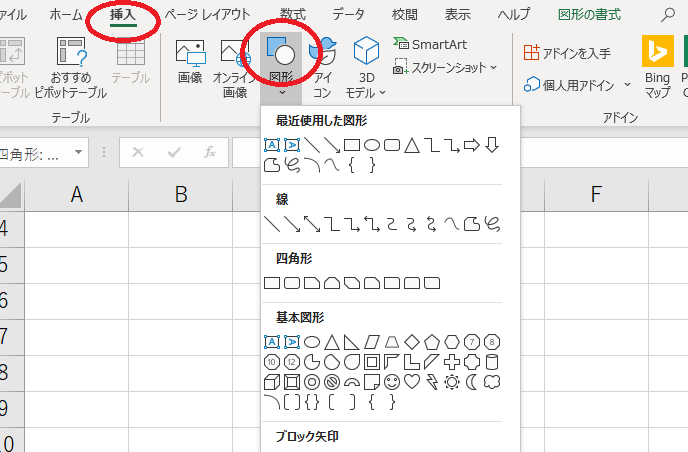688x452 pixels.
Task: Choose the double-headed arrow line in 線
Action: coord(312,224)
